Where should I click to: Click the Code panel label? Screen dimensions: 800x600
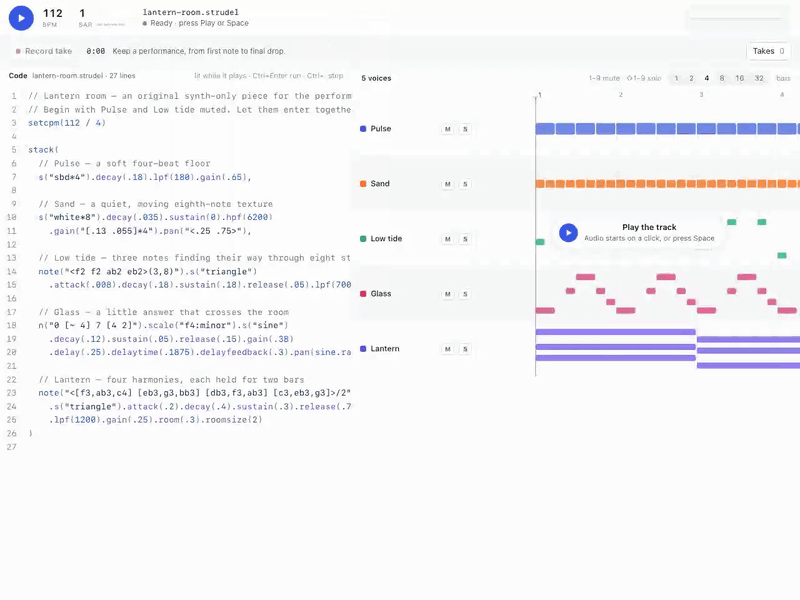(18, 76)
